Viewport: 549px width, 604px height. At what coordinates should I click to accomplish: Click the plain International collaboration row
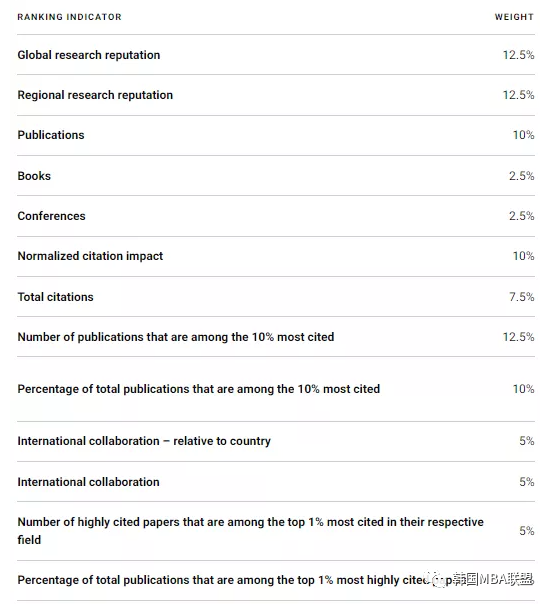tap(276, 482)
